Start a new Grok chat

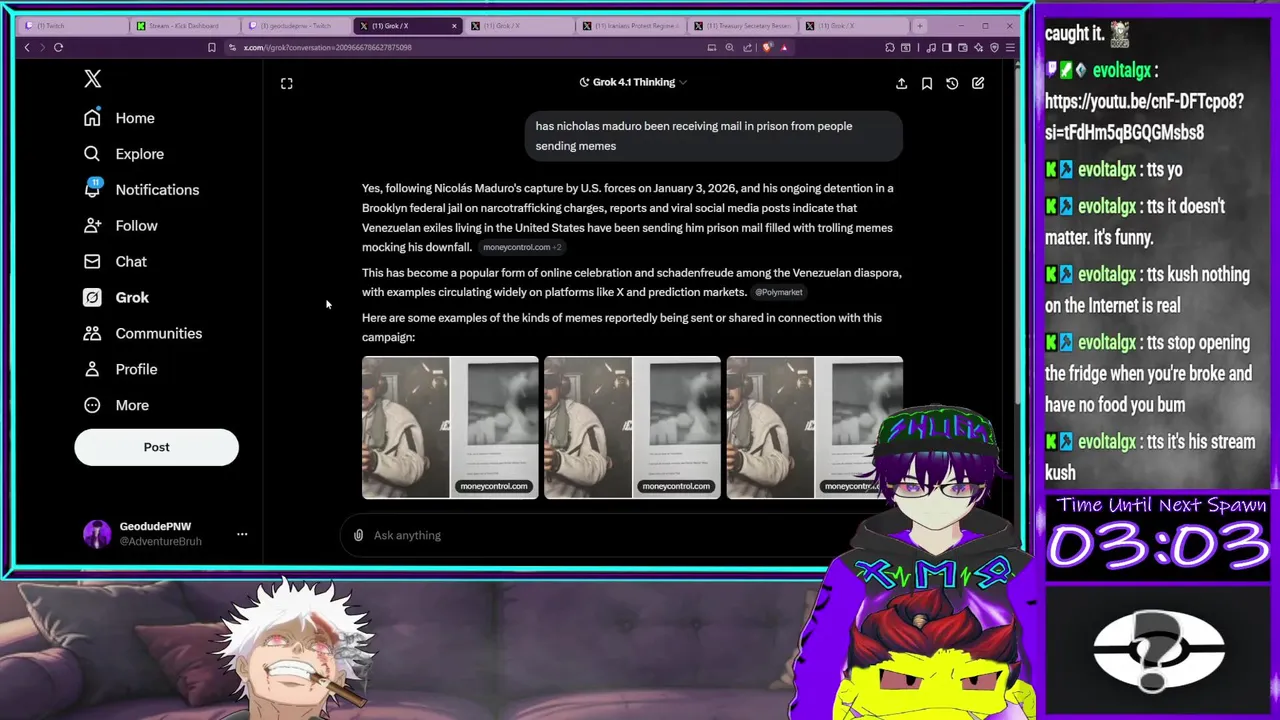point(978,84)
